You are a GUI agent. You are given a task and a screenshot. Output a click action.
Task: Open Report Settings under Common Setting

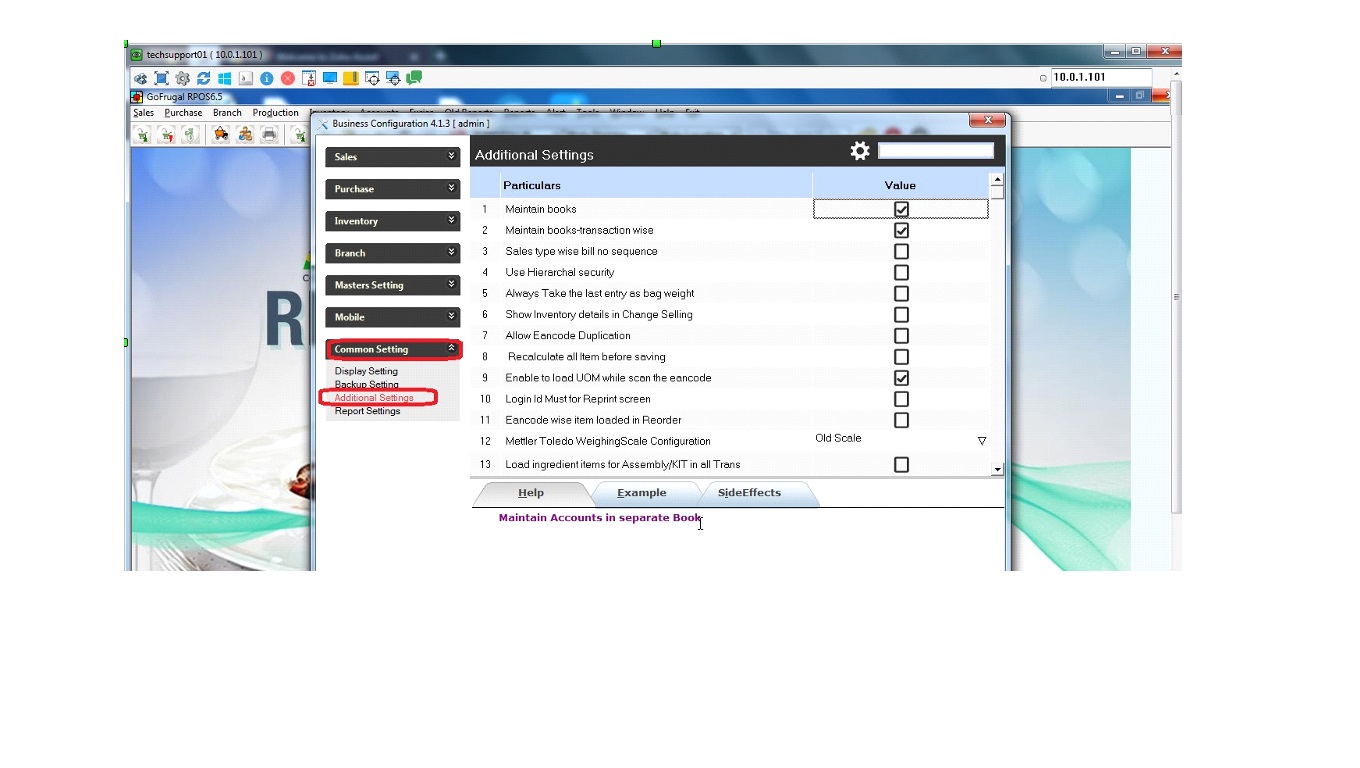368,411
